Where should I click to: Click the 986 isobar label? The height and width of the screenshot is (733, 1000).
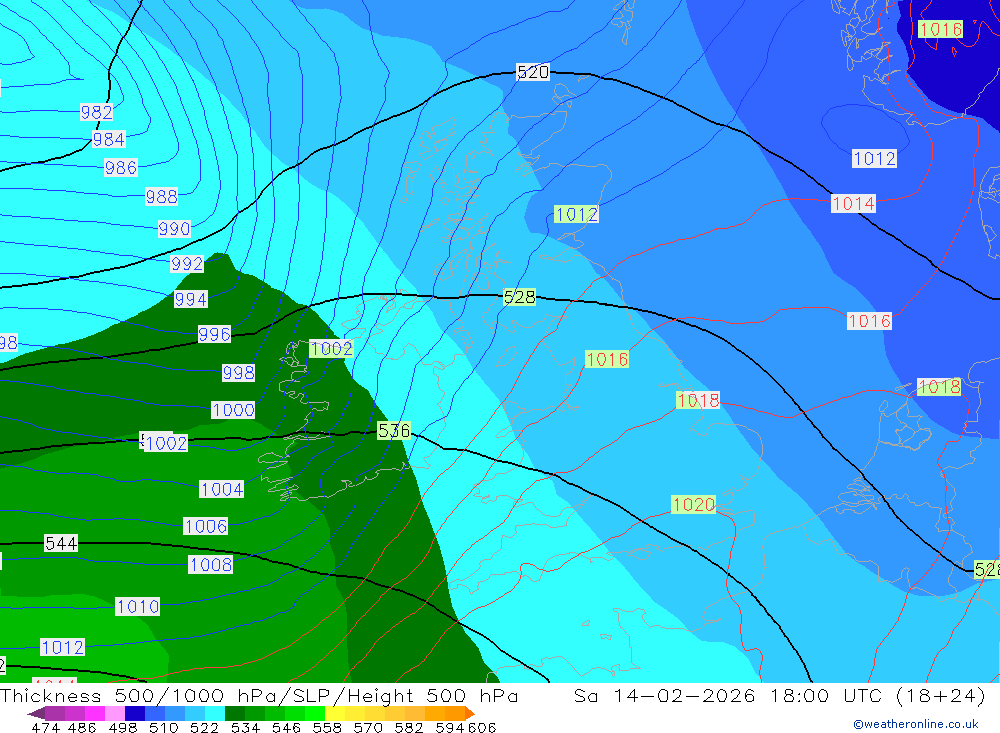(121, 168)
